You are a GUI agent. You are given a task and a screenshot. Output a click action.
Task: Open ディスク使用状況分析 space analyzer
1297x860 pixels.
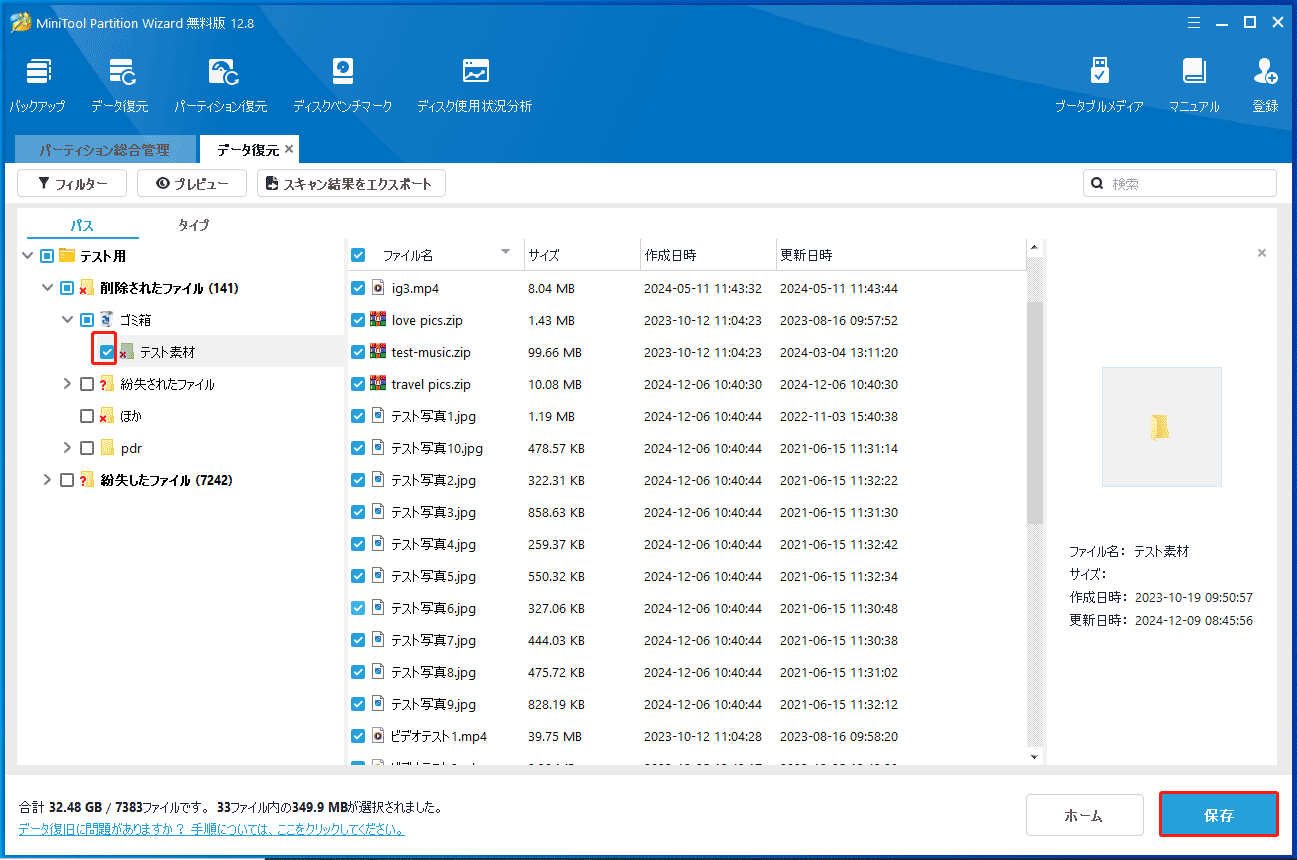coord(475,85)
